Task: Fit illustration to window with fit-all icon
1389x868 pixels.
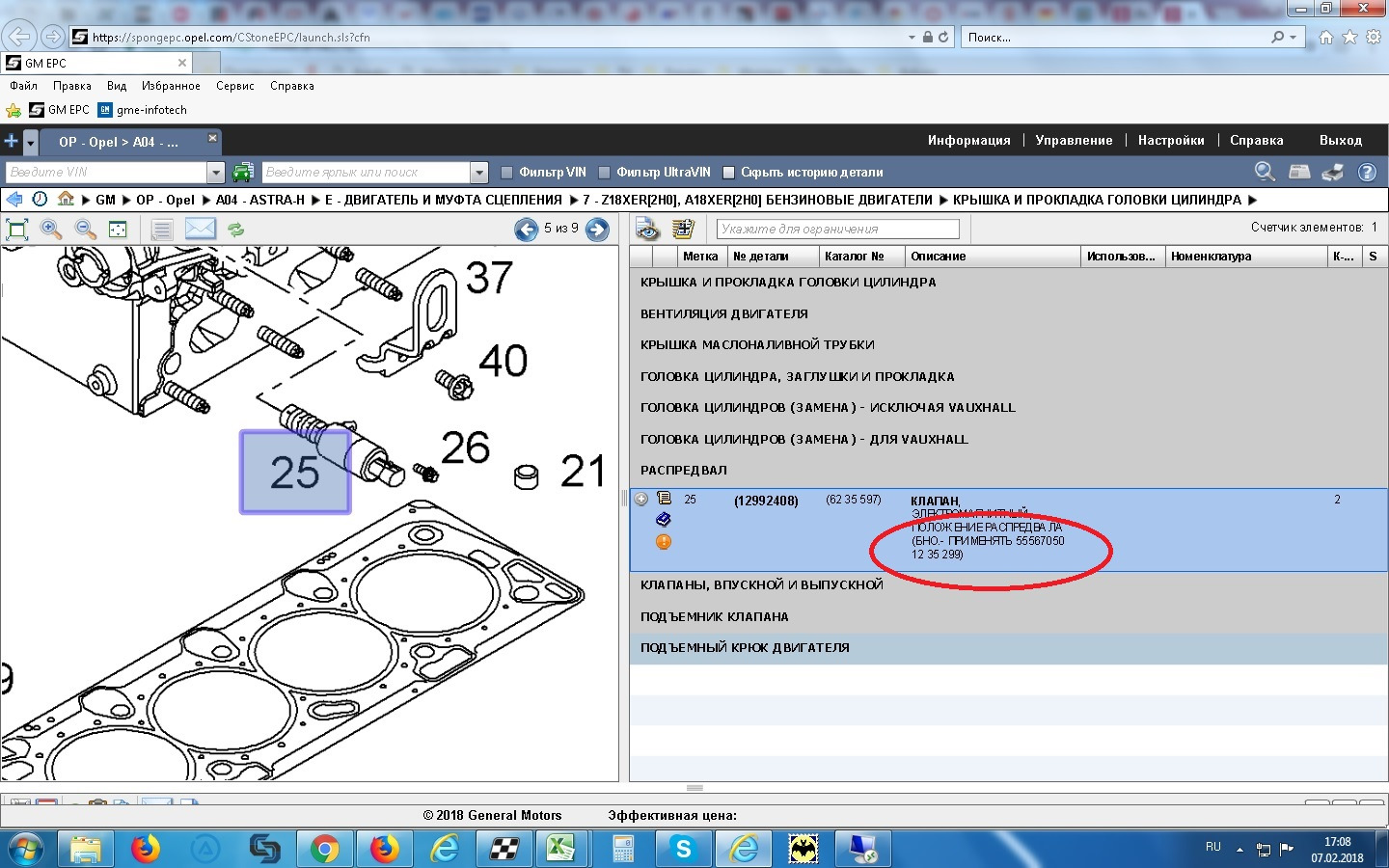Action: 17,230
